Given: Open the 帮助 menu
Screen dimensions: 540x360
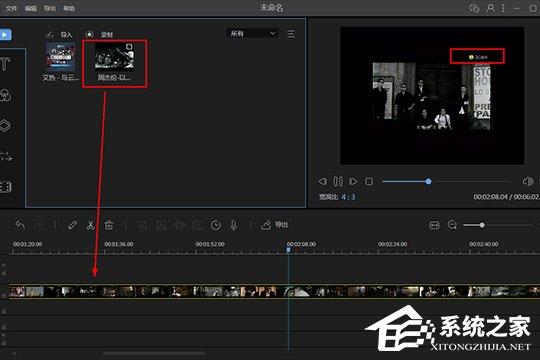Looking at the screenshot, I should tap(69, 8).
